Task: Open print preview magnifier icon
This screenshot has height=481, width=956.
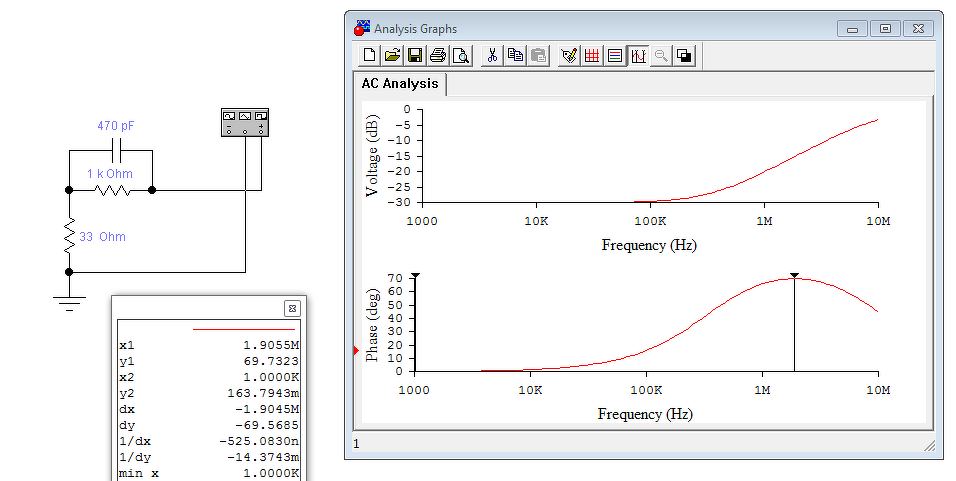Action: tap(462, 55)
